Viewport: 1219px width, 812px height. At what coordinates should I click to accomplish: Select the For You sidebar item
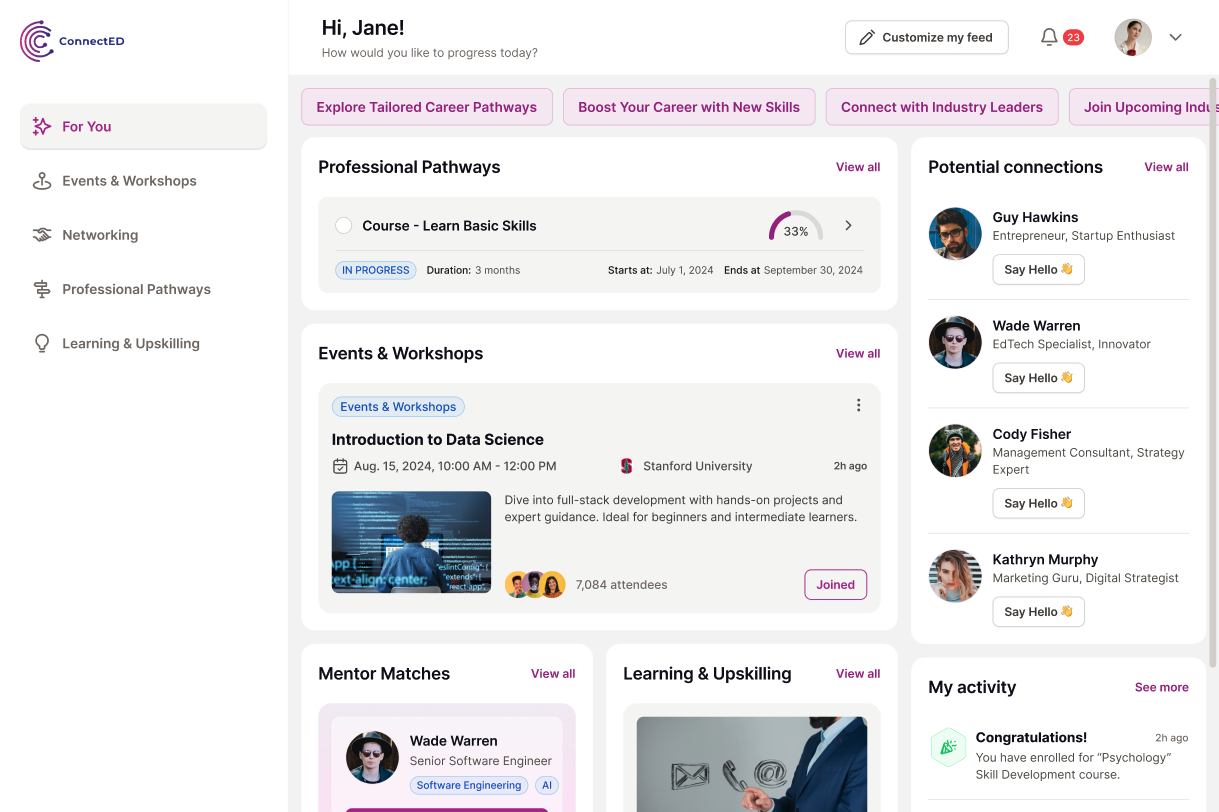(x=143, y=127)
